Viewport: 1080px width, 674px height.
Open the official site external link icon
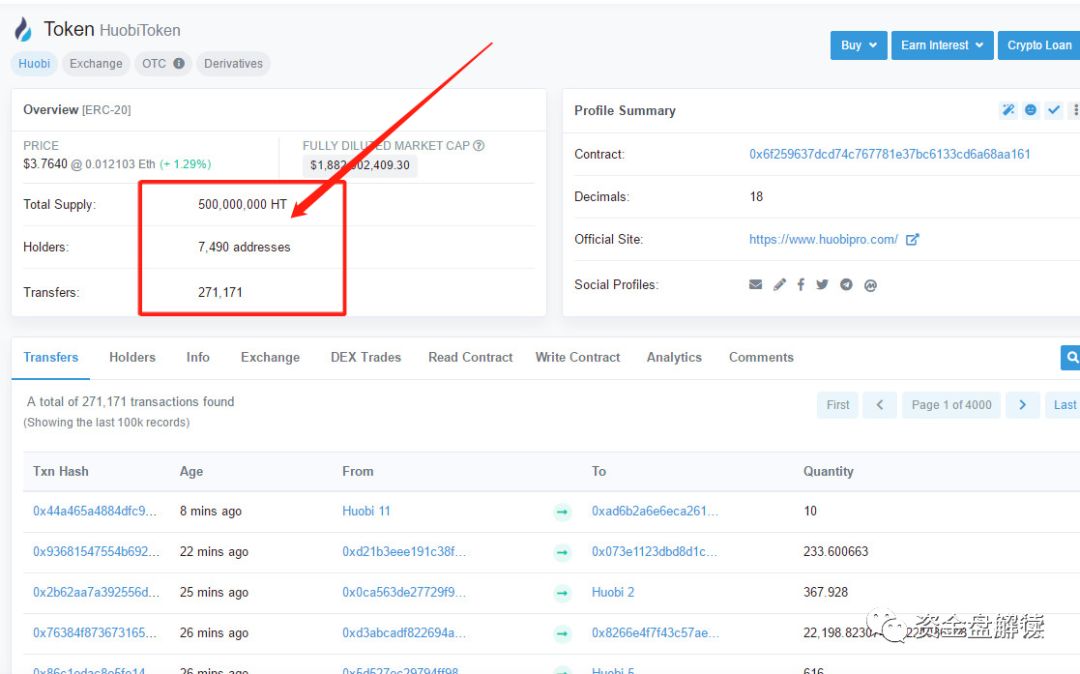(912, 240)
